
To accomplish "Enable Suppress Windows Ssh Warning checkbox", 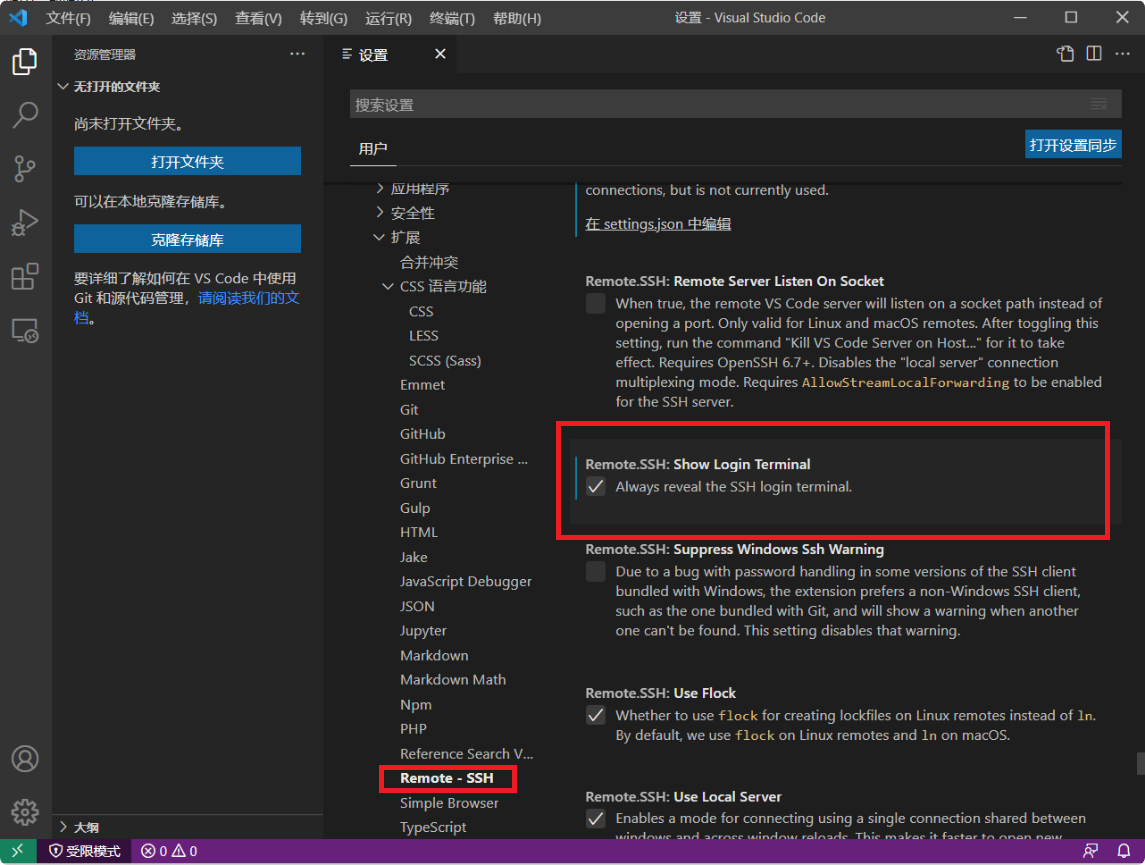I will pyautogui.click(x=596, y=572).
